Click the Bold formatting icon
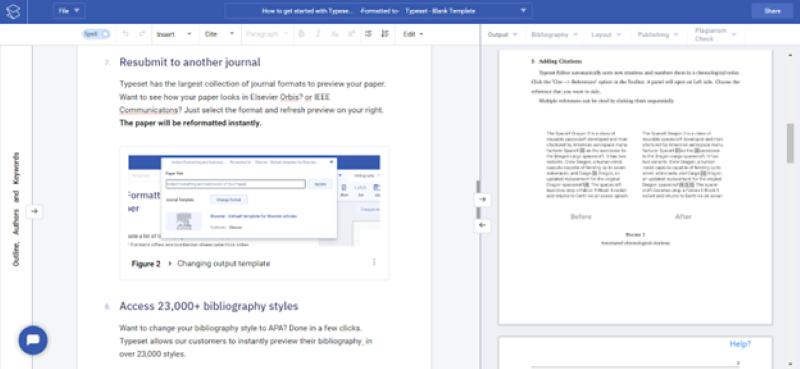 pyautogui.click(x=301, y=34)
